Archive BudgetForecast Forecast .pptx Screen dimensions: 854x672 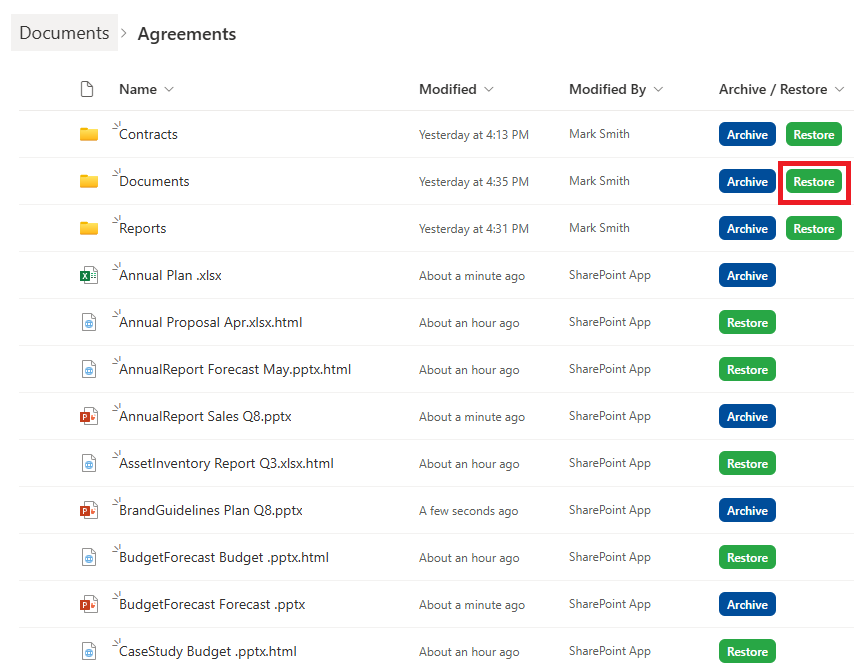747,604
